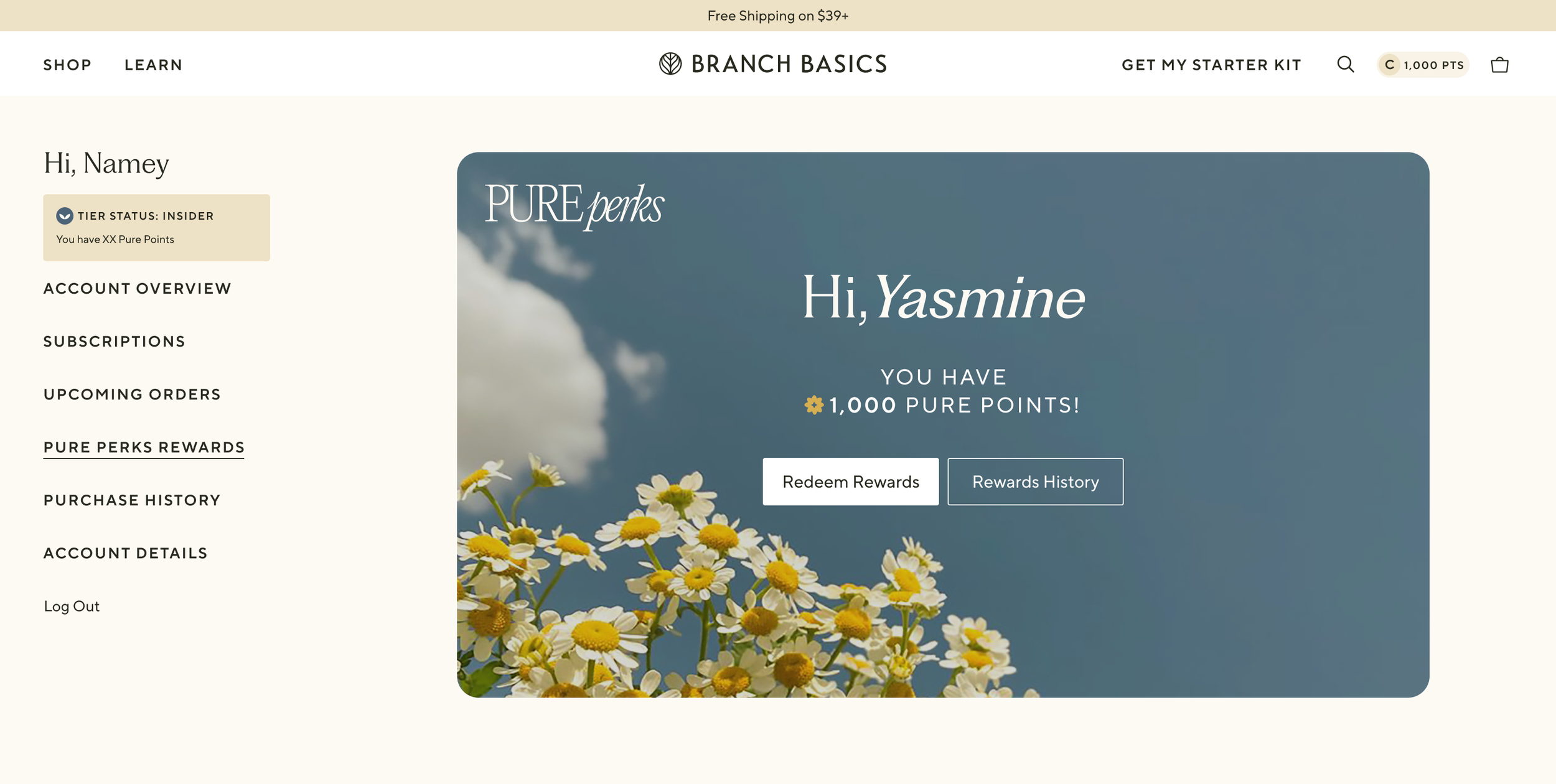
Task: Click the gold flower points icon
Action: (813, 405)
